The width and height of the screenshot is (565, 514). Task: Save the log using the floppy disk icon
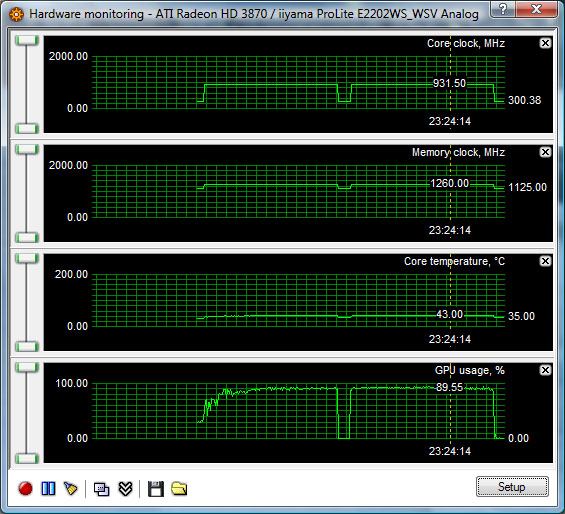click(156, 489)
